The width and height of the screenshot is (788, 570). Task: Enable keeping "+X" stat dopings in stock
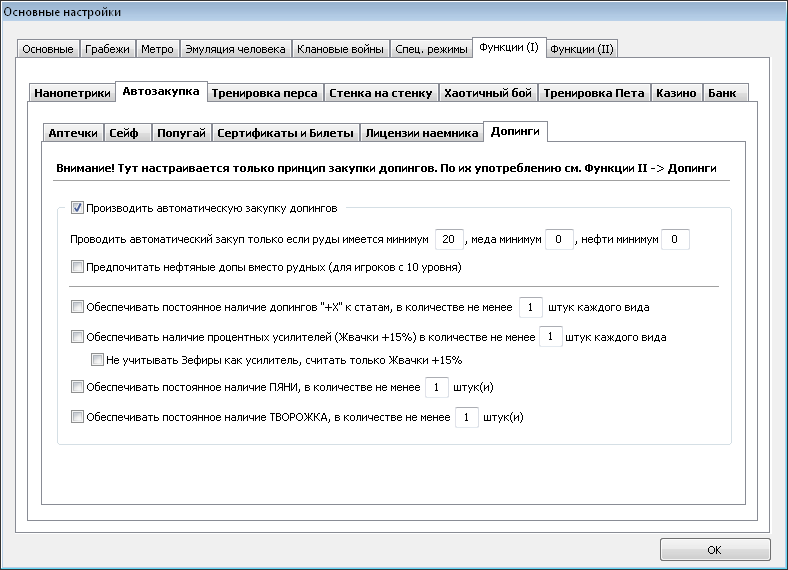77,307
